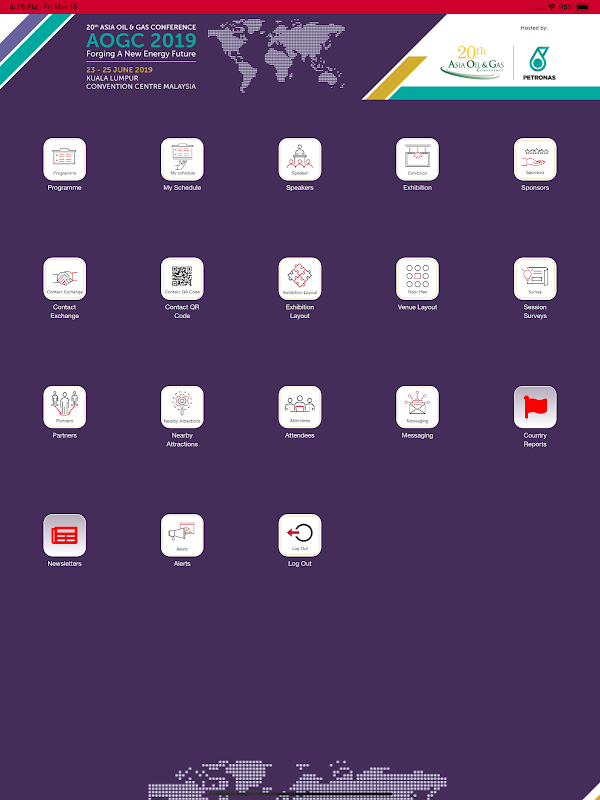The image size is (600, 800).
Task: Tap the Attendees icon
Action: point(300,407)
